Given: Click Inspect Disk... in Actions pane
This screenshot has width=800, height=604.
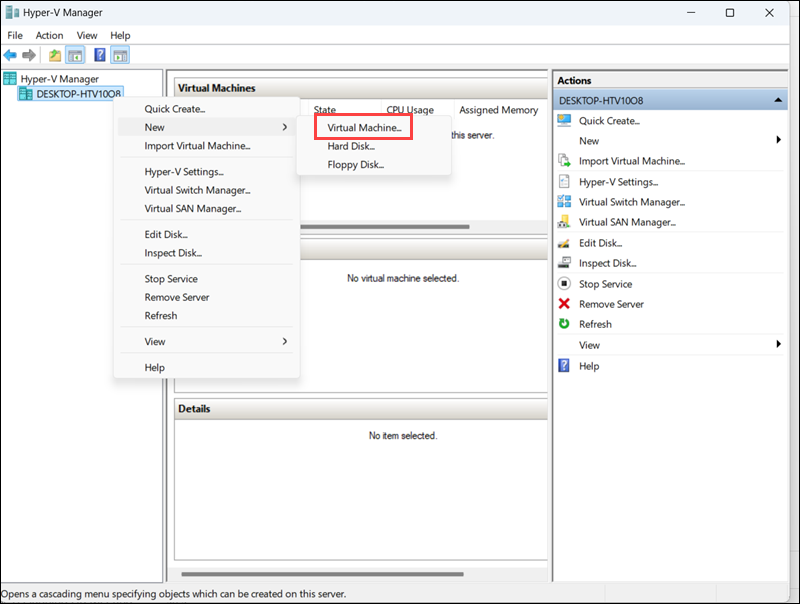Looking at the screenshot, I should click(608, 263).
